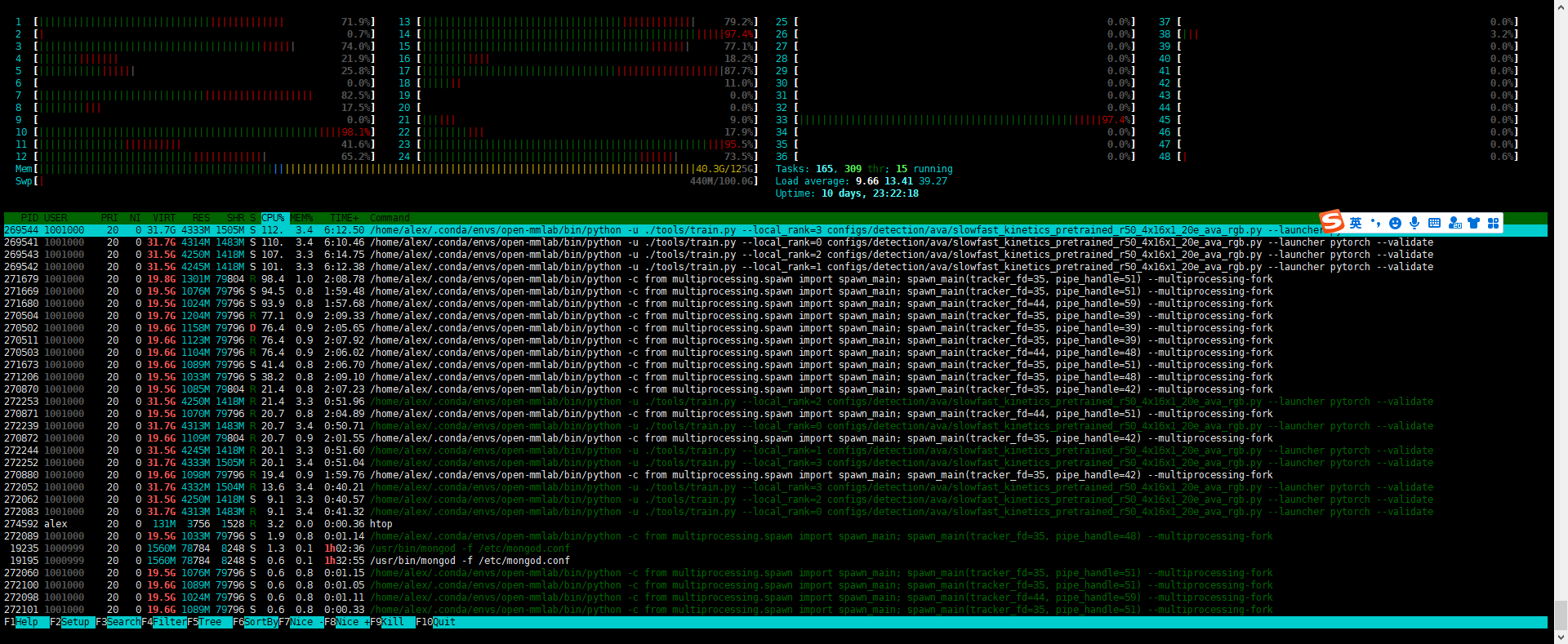The width and height of the screenshot is (1568, 644).
Task: Sort by the TIME+ column header
Action: pos(344,218)
